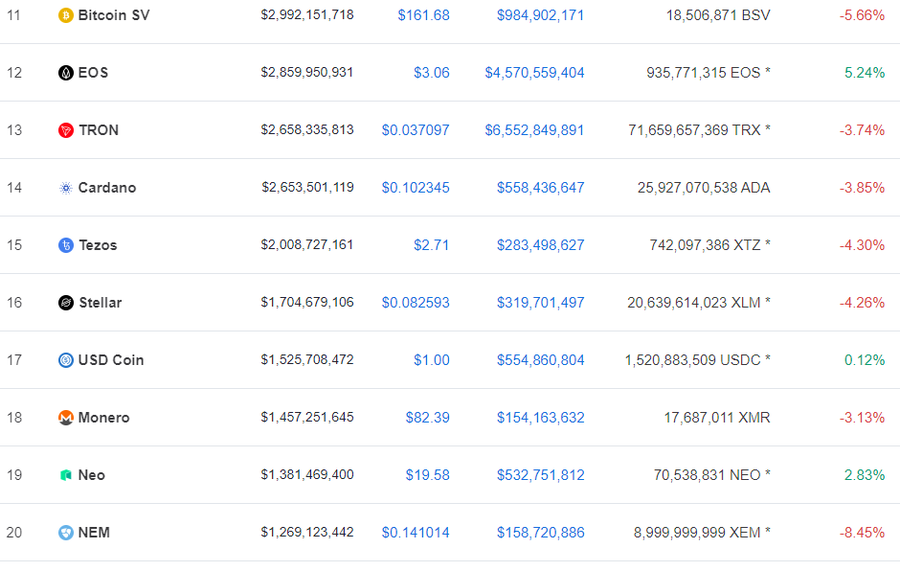The width and height of the screenshot is (900, 571).
Task: Open the Cardano name link
Action: click(x=107, y=188)
